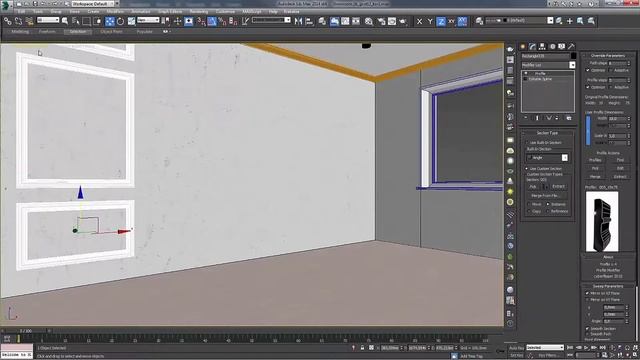This screenshot has width=640, height=360.
Task: Open the Edit menu
Action: (21, 12)
